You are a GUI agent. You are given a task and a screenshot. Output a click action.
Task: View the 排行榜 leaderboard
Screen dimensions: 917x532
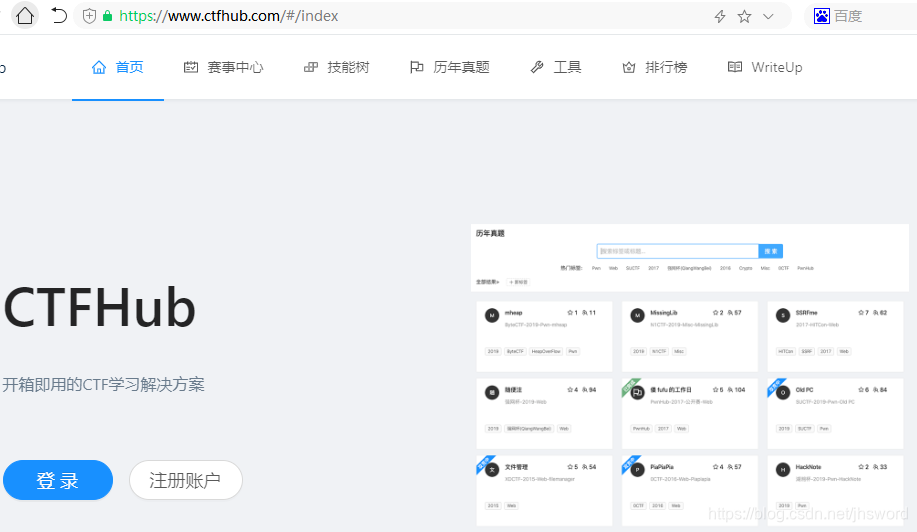pyautogui.click(x=654, y=67)
